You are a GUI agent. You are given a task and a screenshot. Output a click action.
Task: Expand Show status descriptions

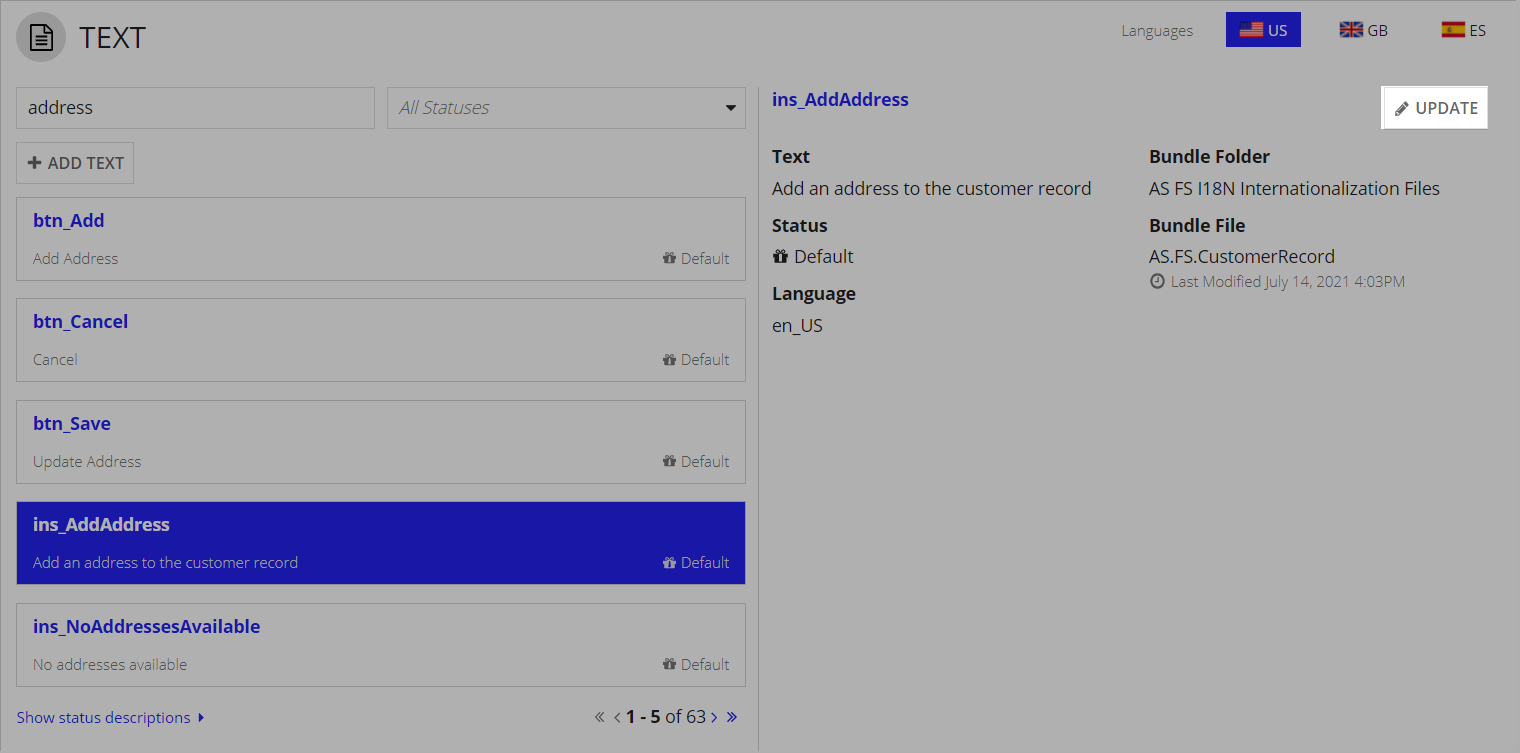point(111,717)
